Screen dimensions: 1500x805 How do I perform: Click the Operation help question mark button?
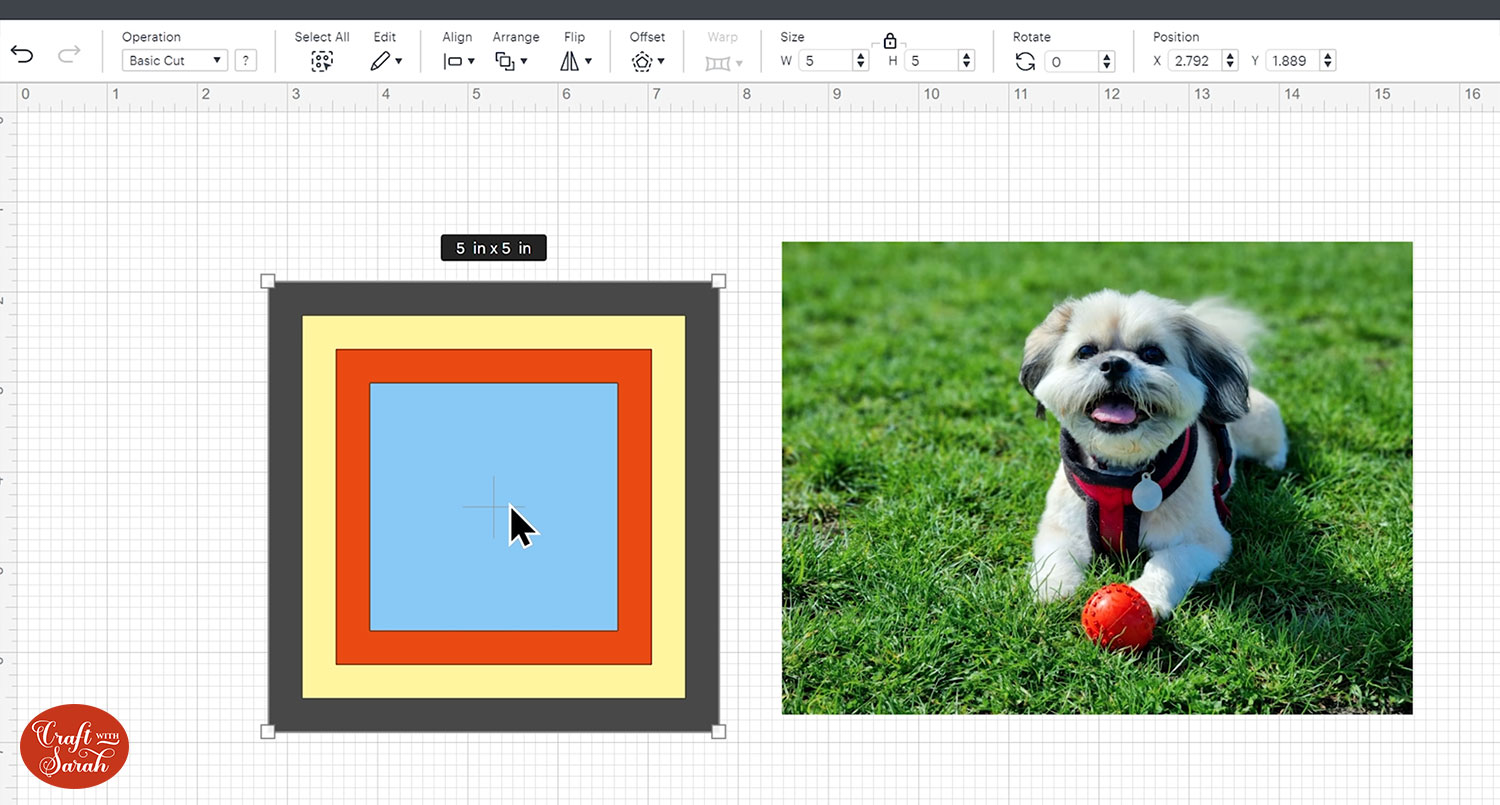[245, 60]
